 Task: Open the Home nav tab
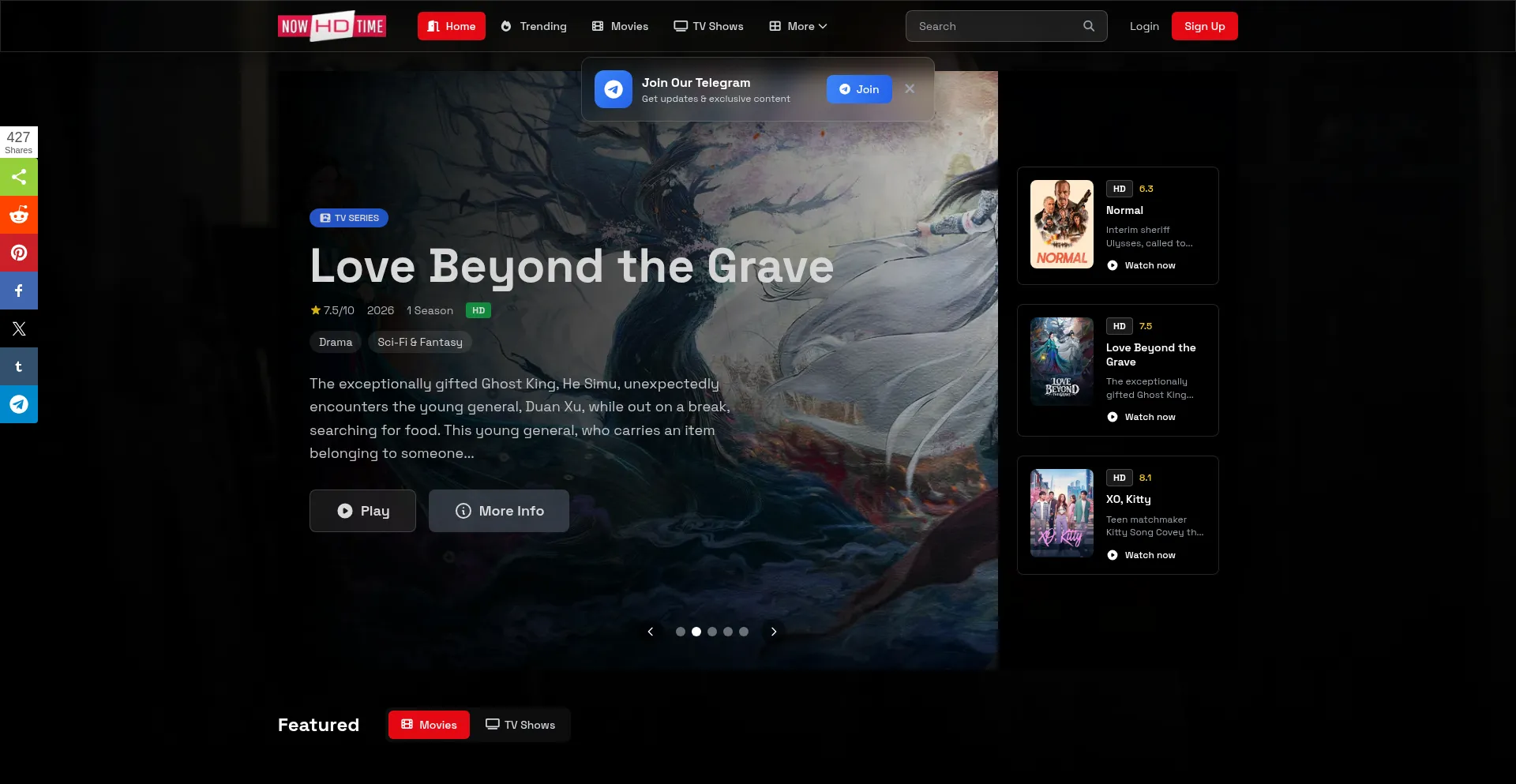(x=452, y=26)
